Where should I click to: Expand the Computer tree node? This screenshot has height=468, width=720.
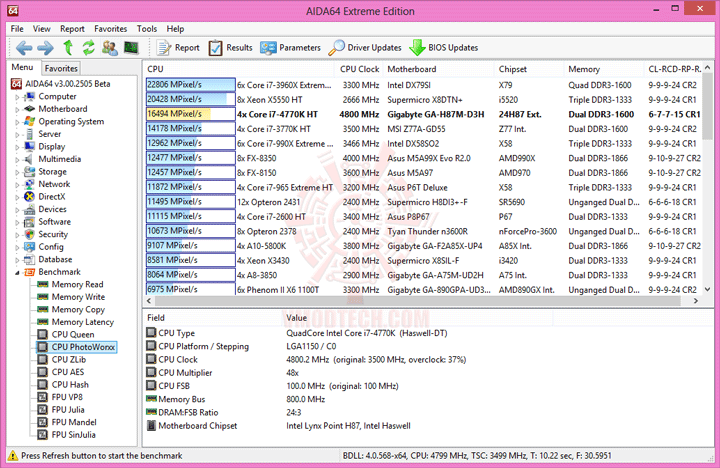point(17,97)
